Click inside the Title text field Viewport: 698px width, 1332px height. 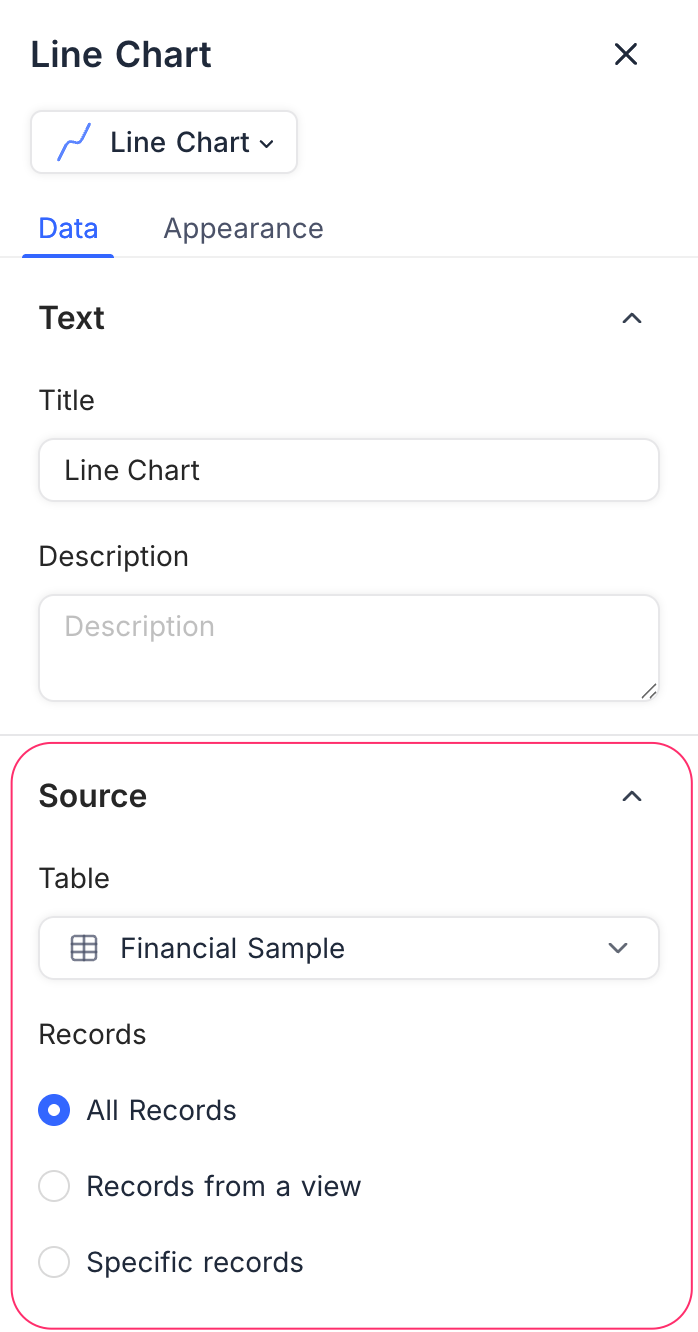348,470
